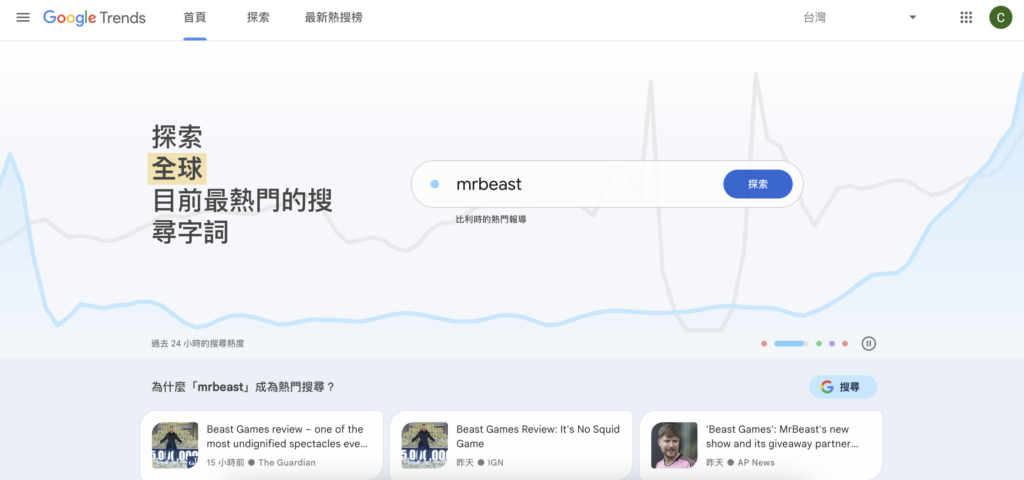The image size is (1024, 480).
Task: Click the Google Trends logo
Action: coord(95,18)
